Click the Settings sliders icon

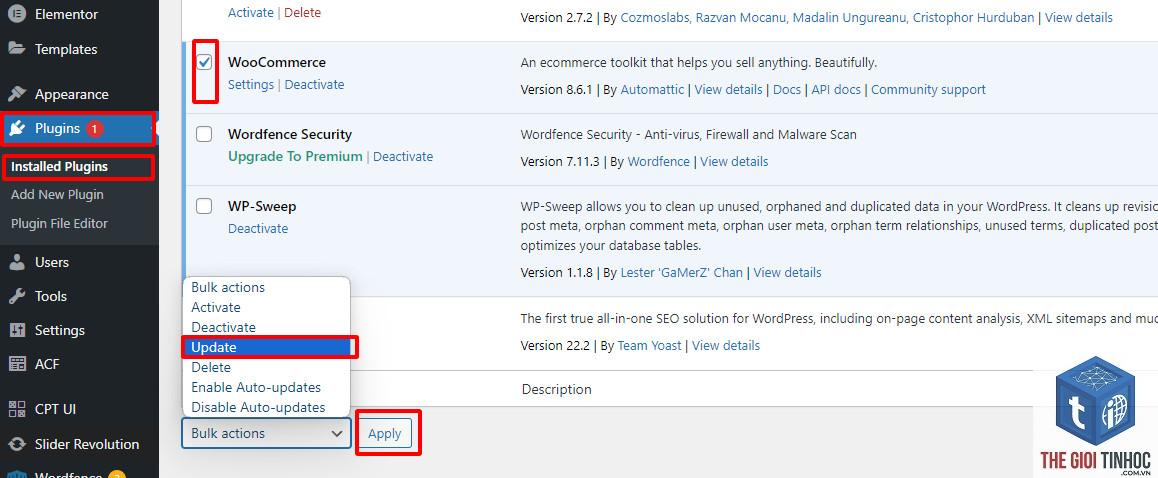click(x=16, y=330)
